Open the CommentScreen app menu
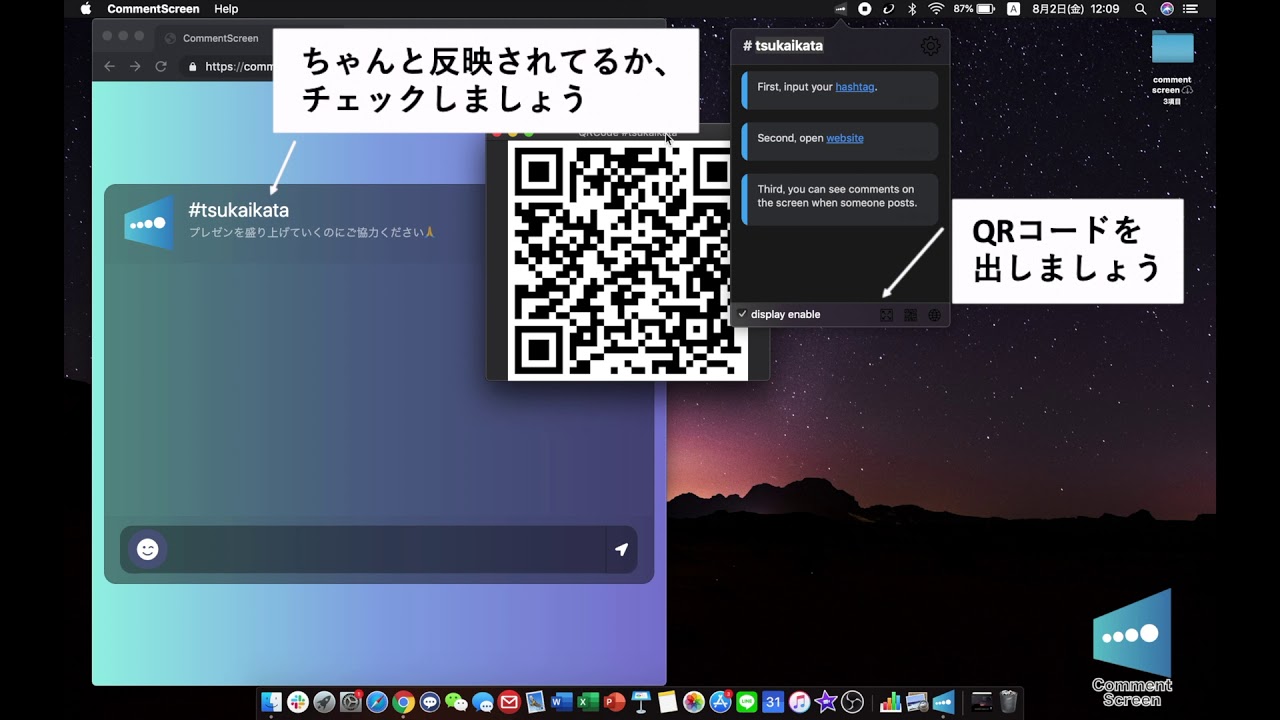The height and width of the screenshot is (720, 1280). click(153, 9)
